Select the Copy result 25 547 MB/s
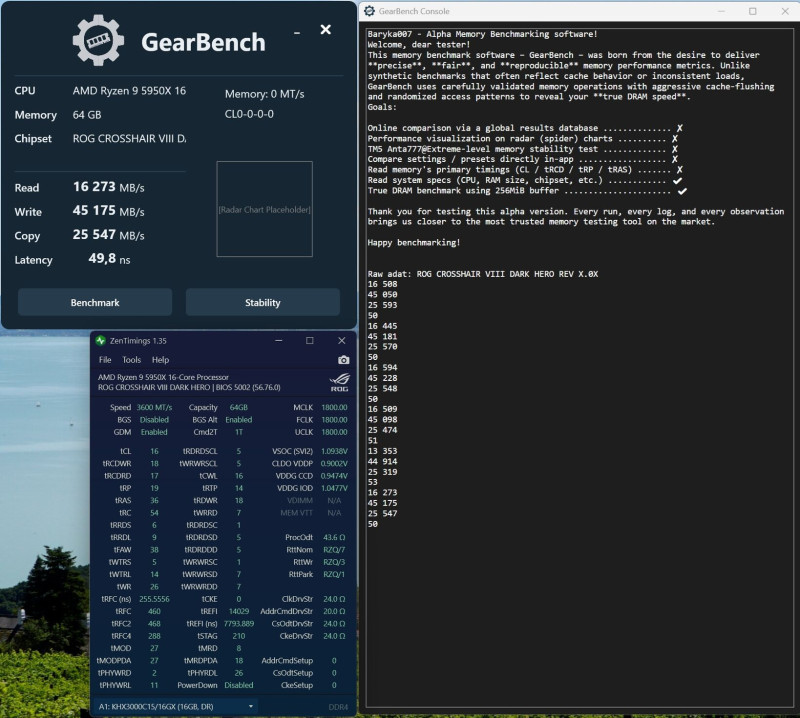 click(109, 235)
